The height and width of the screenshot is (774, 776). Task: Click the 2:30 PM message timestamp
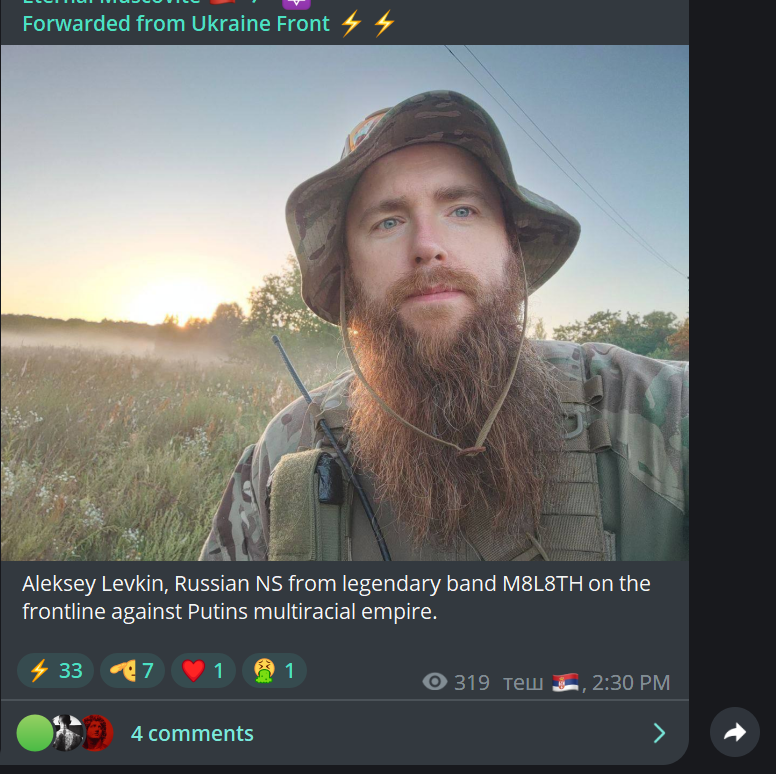[631, 682]
